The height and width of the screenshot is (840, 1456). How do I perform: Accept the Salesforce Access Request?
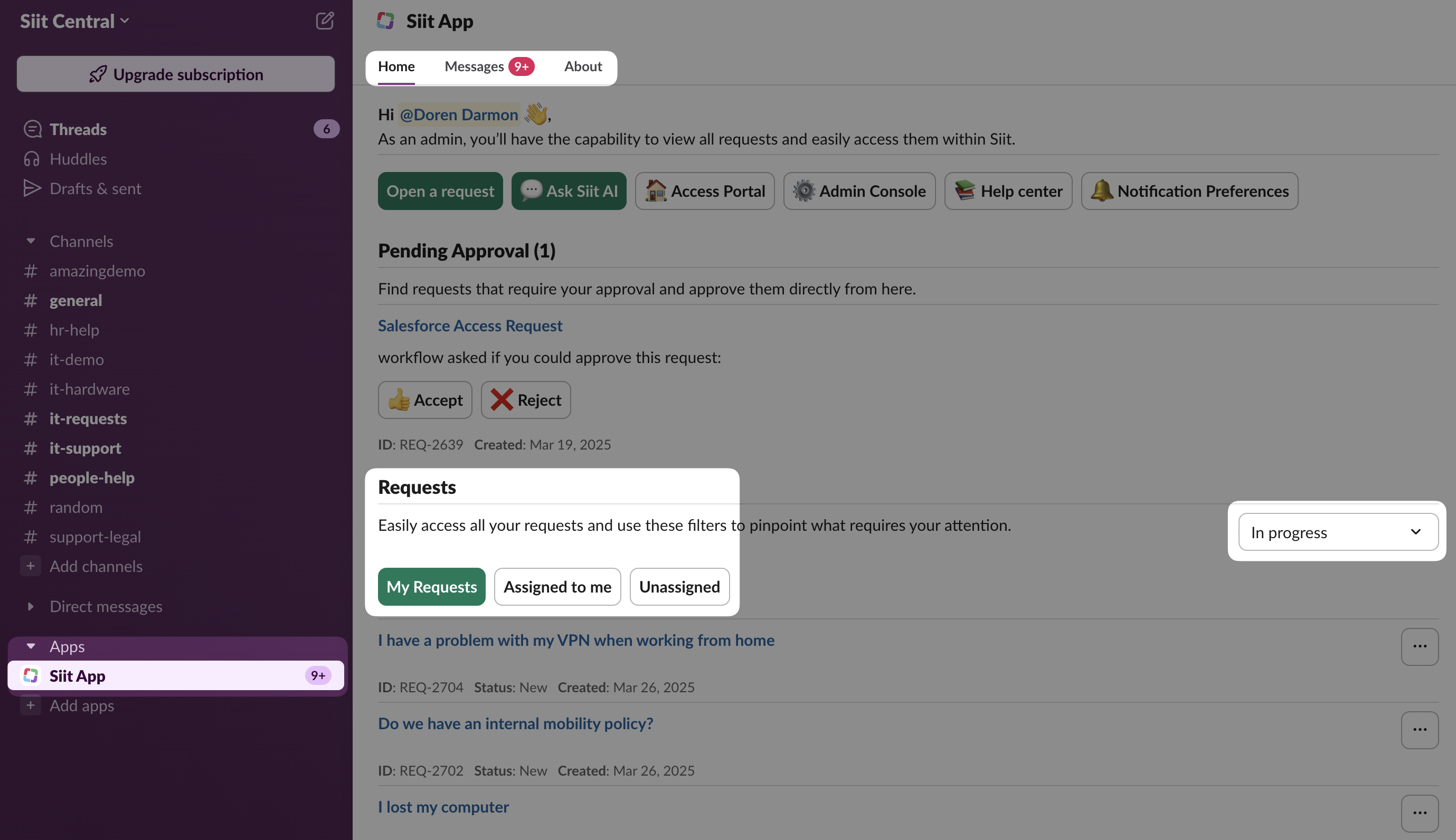point(425,400)
